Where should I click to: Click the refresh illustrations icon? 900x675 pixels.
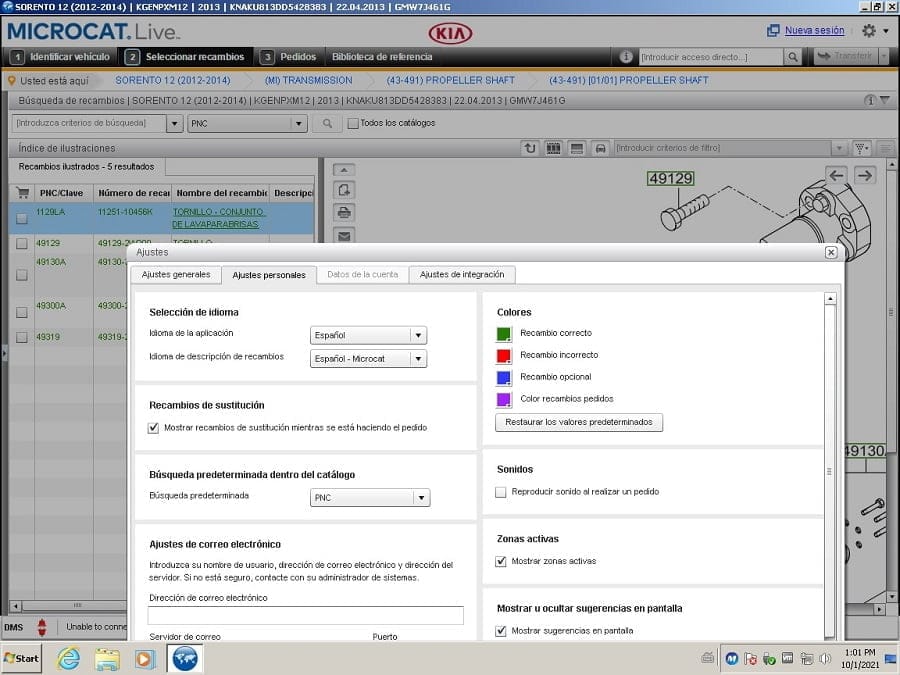point(530,148)
